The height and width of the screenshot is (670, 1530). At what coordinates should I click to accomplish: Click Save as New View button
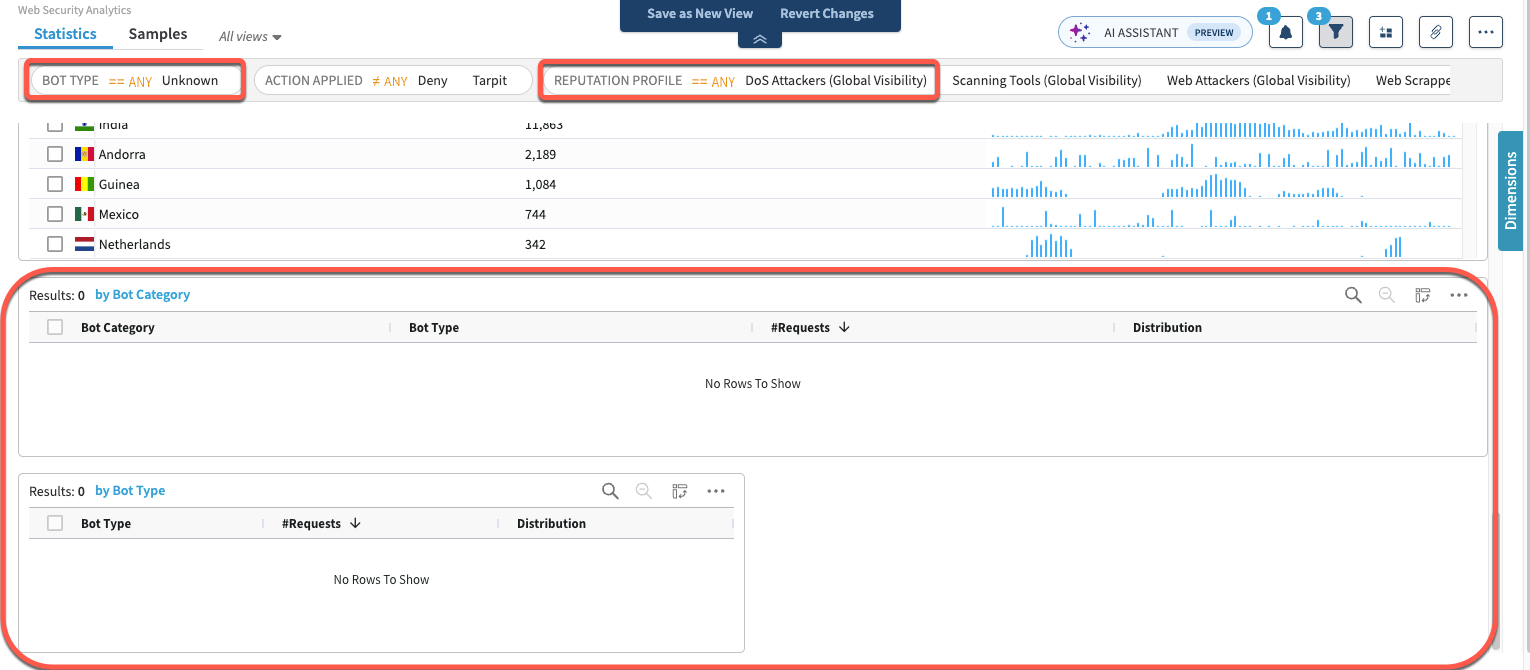click(700, 14)
